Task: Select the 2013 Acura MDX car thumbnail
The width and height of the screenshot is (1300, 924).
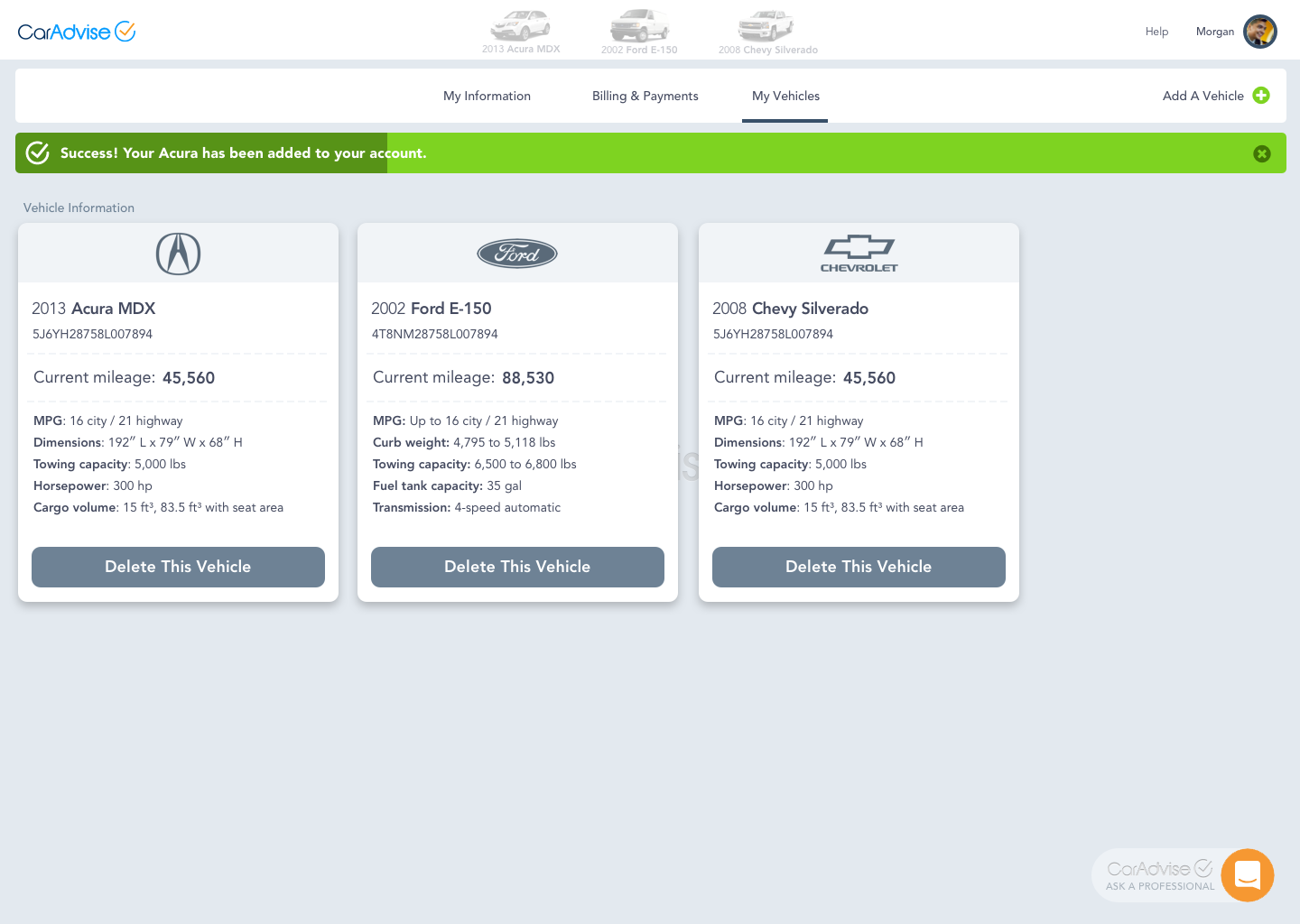Action: [521, 32]
